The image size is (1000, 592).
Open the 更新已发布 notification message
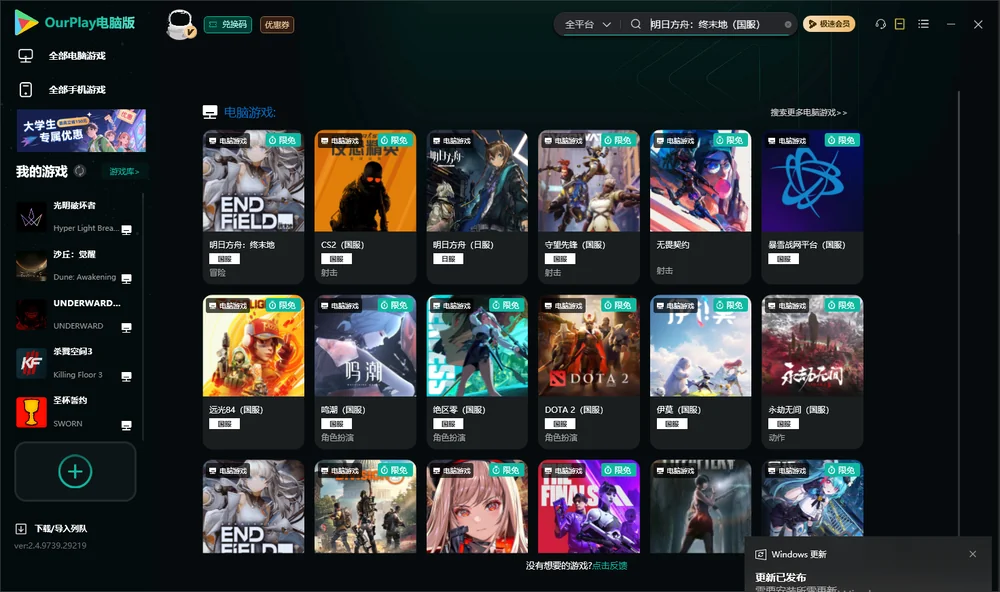point(781,577)
